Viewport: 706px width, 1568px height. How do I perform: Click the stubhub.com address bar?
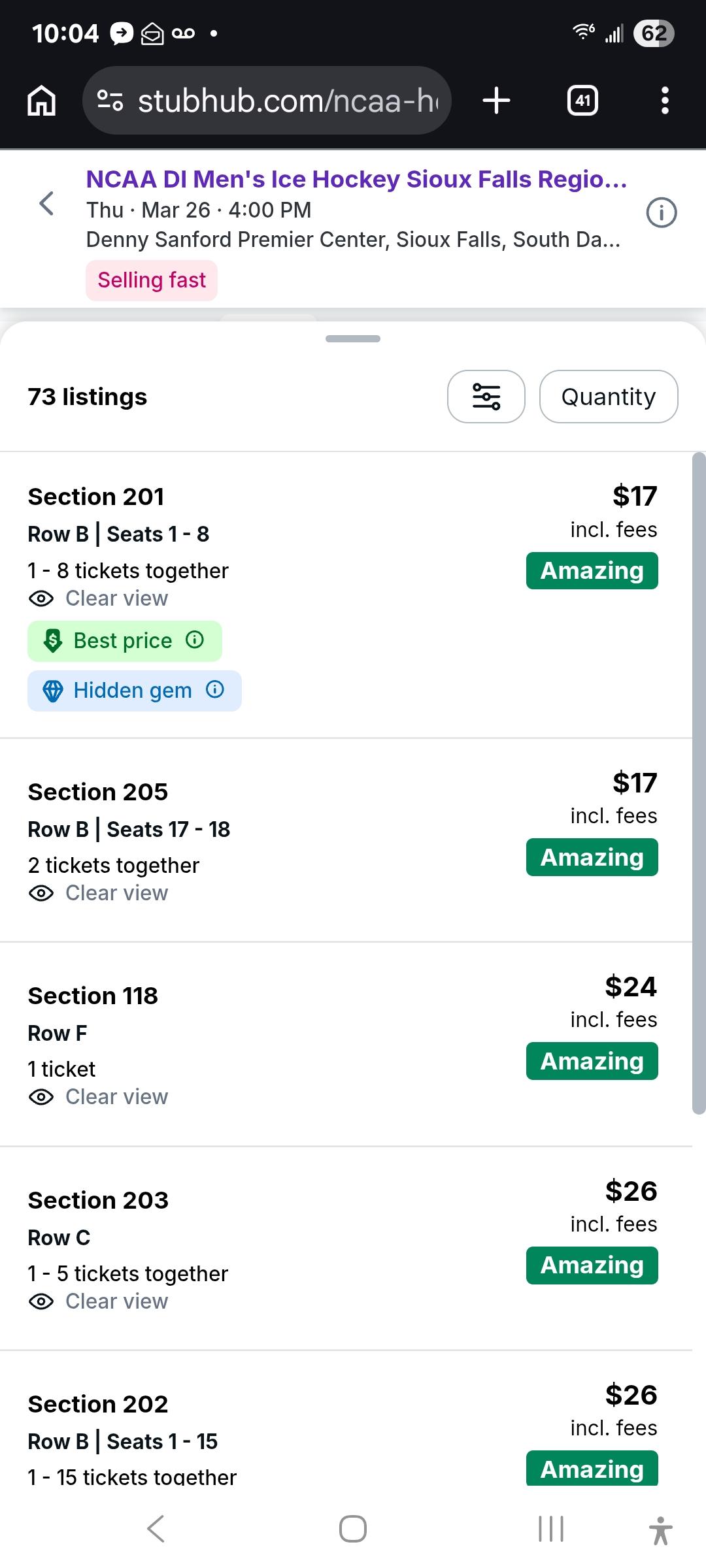coord(288,101)
